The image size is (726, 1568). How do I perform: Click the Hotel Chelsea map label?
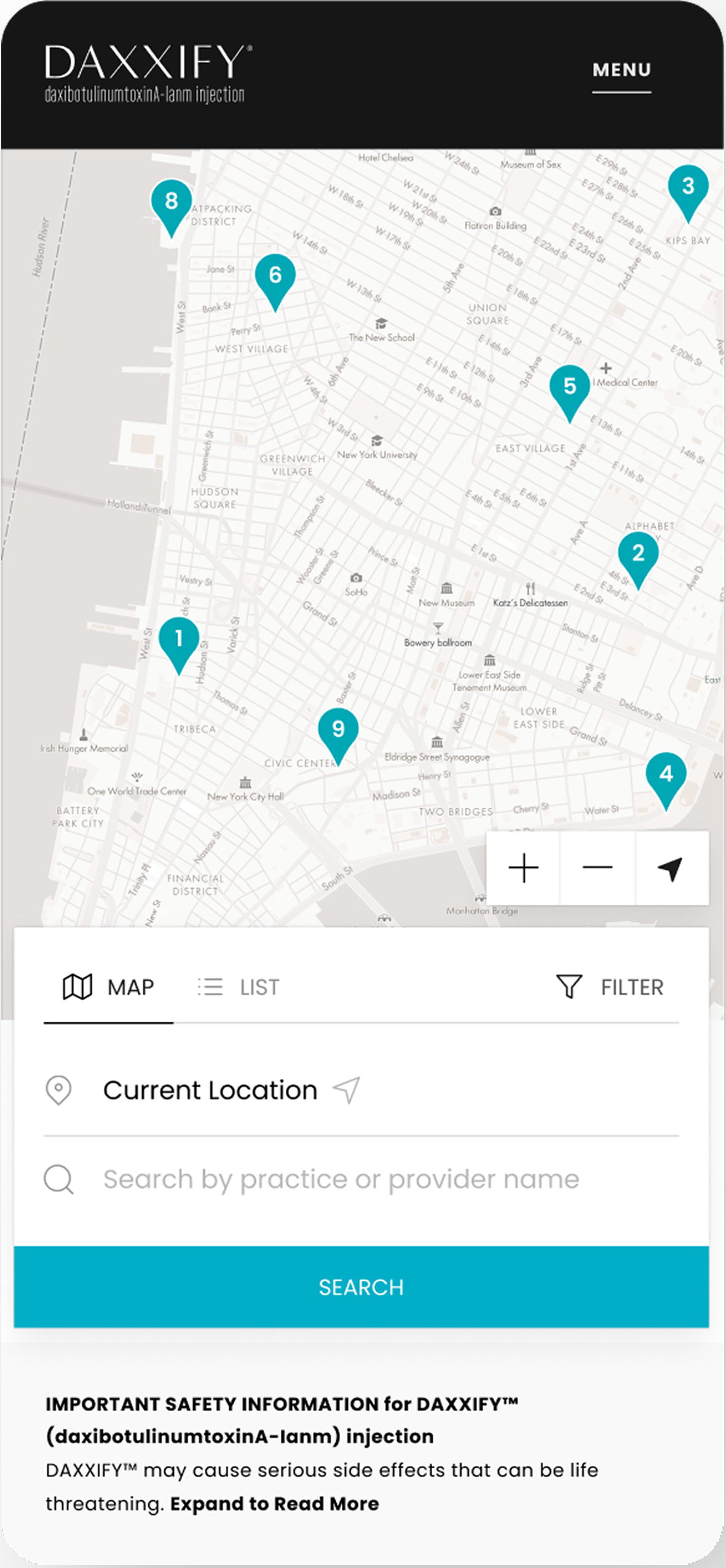(385, 158)
